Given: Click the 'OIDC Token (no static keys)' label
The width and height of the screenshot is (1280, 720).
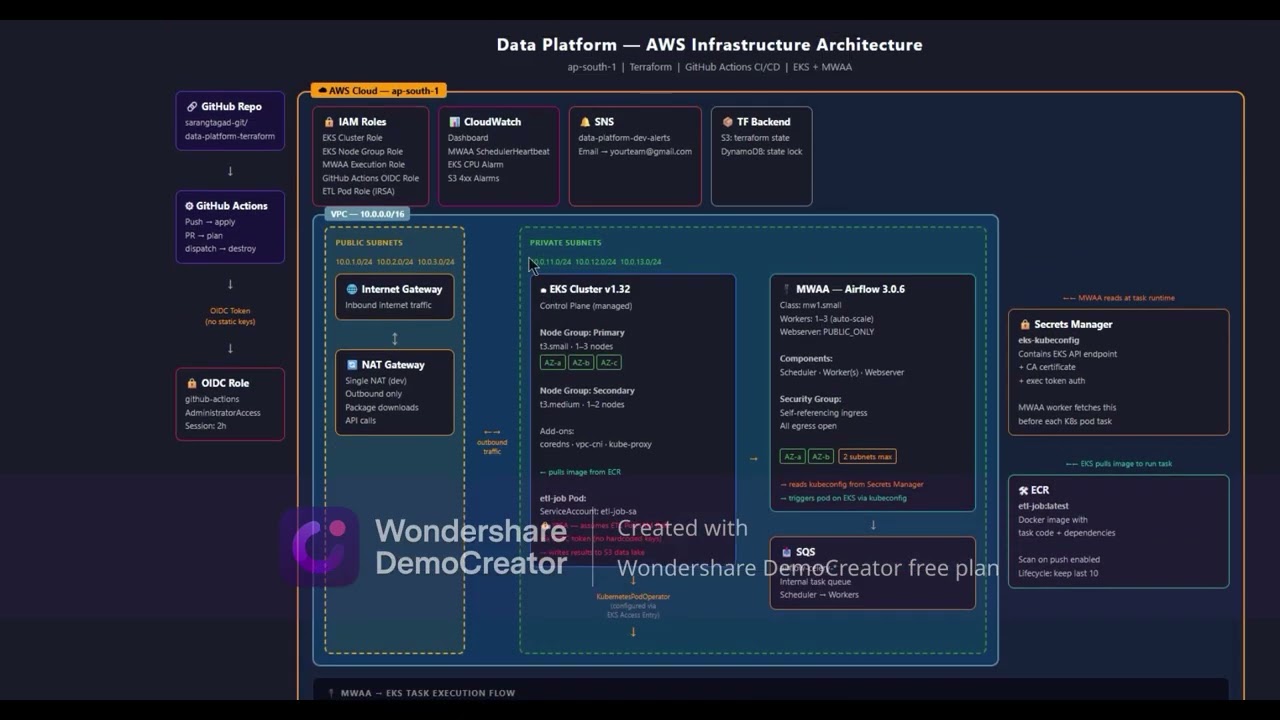Looking at the screenshot, I should click(230, 316).
